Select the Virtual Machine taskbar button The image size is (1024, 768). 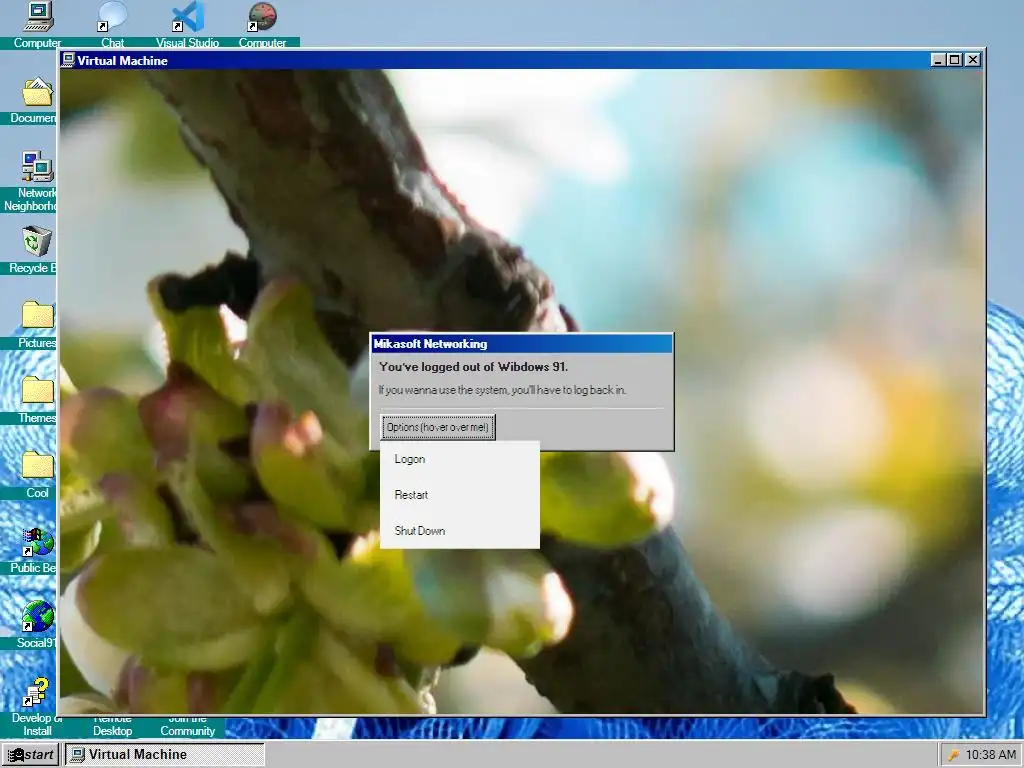[164, 755]
